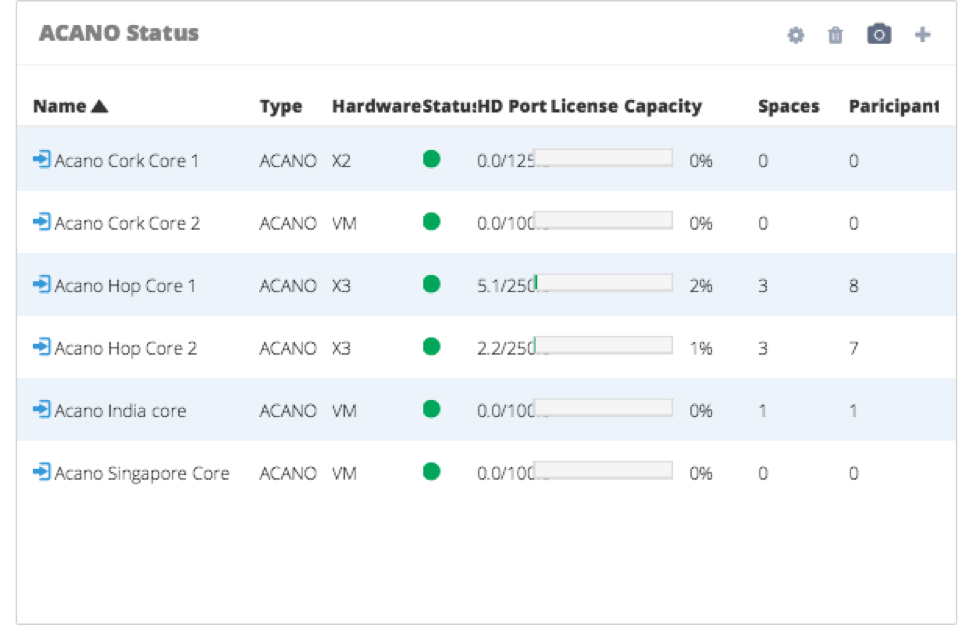Click green status dot for Acano India core
Screen dimensions: 973x625
pyautogui.click(x=431, y=409)
